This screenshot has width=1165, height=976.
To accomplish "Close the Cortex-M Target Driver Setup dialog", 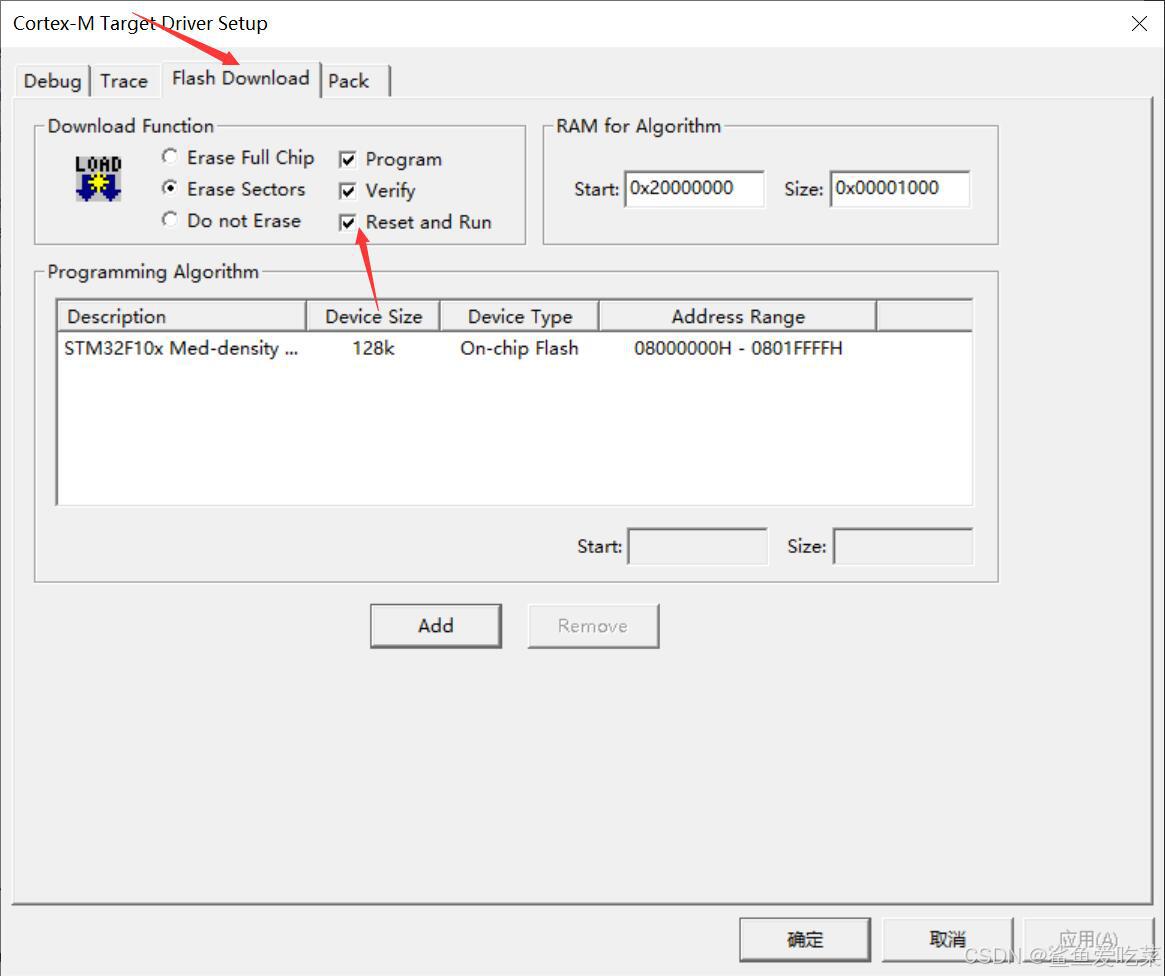I will click(x=1139, y=24).
